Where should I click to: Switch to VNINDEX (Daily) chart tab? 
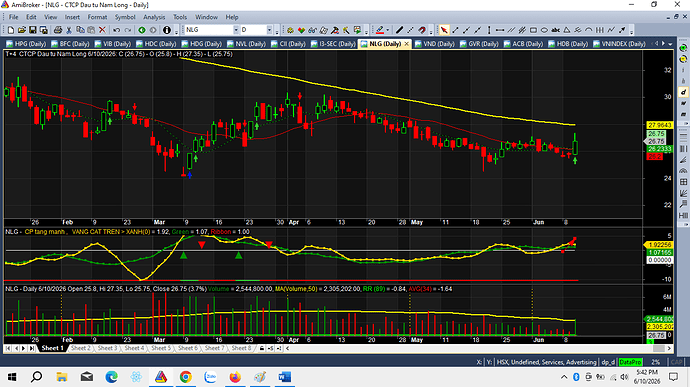click(x=619, y=44)
